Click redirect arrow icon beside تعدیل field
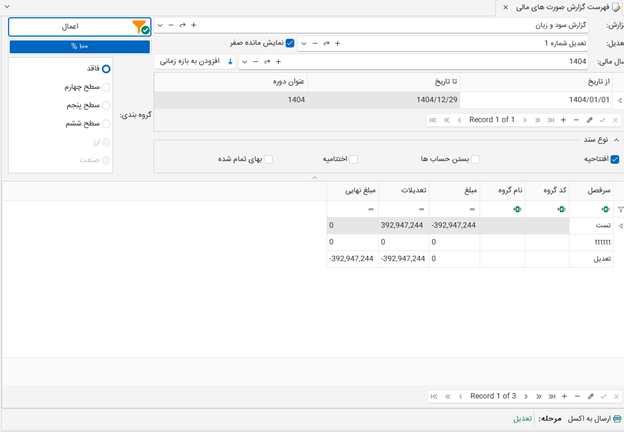This screenshot has height=432, width=624. (x=326, y=43)
